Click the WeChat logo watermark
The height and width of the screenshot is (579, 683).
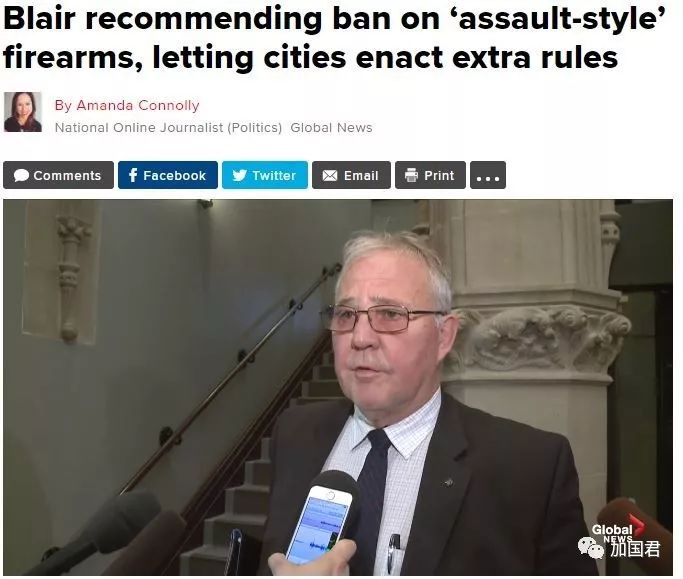(x=591, y=548)
